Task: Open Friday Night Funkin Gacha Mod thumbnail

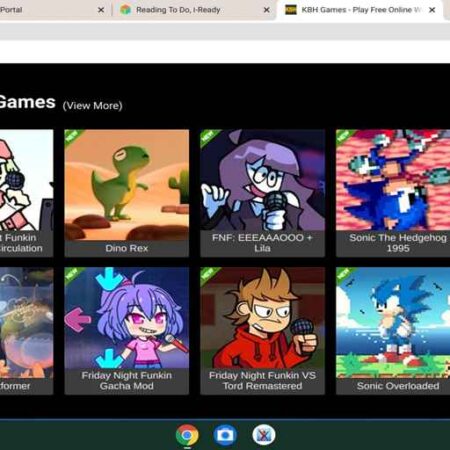Action: (x=127, y=318)
